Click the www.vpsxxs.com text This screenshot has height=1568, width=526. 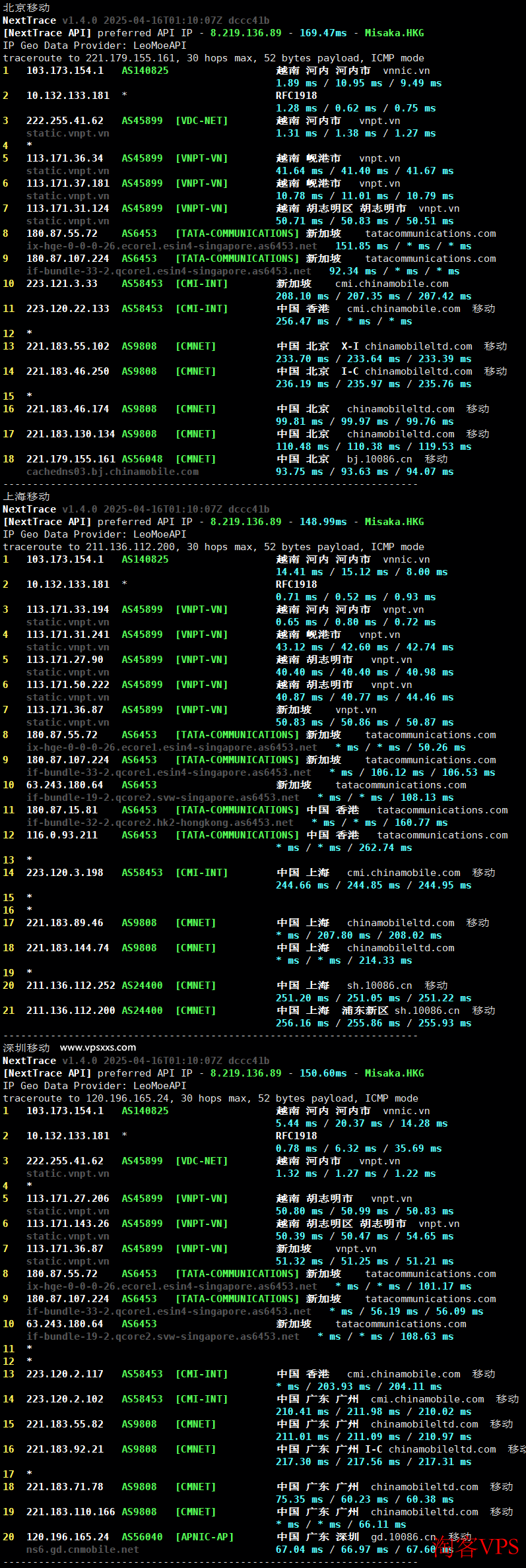(x=98, y=1048)
